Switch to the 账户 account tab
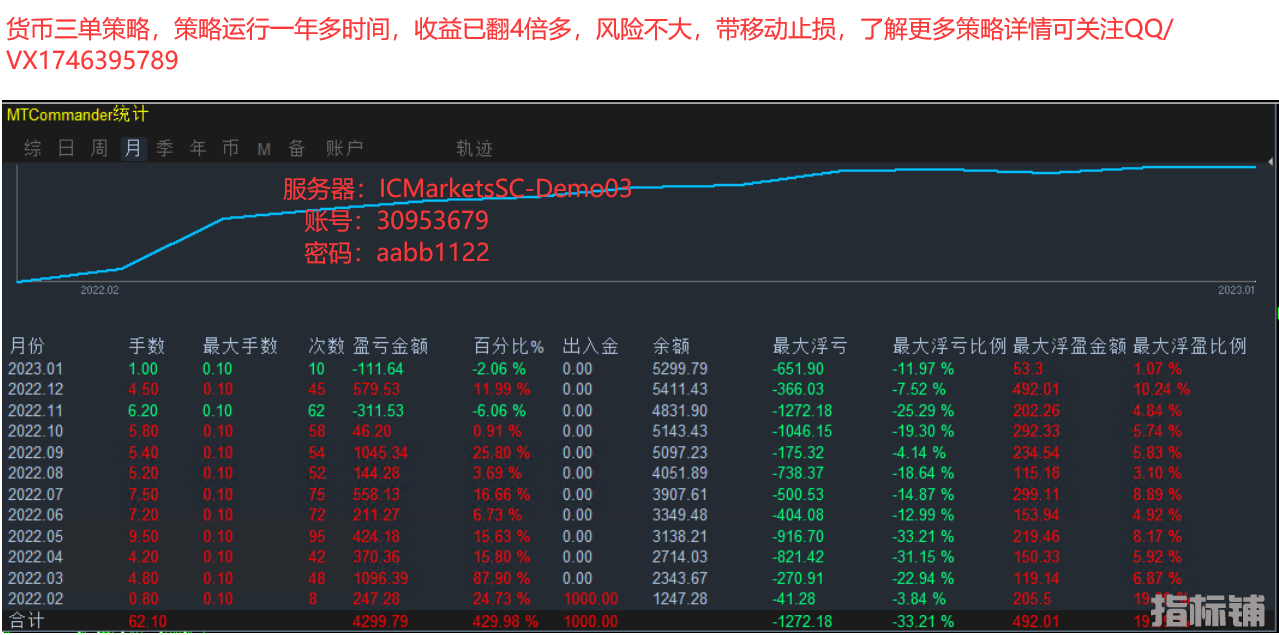This screenshot has width=1279, height=635. tap(344, 149)
